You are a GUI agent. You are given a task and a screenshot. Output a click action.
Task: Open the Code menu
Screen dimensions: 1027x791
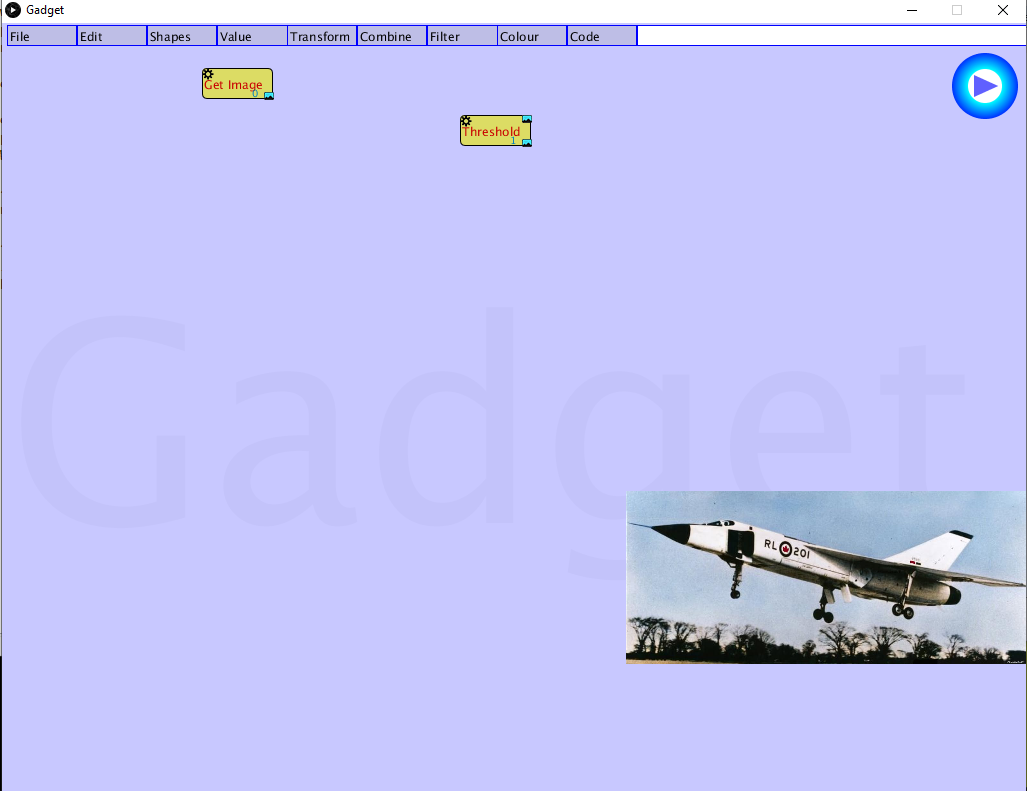(602, 37)
